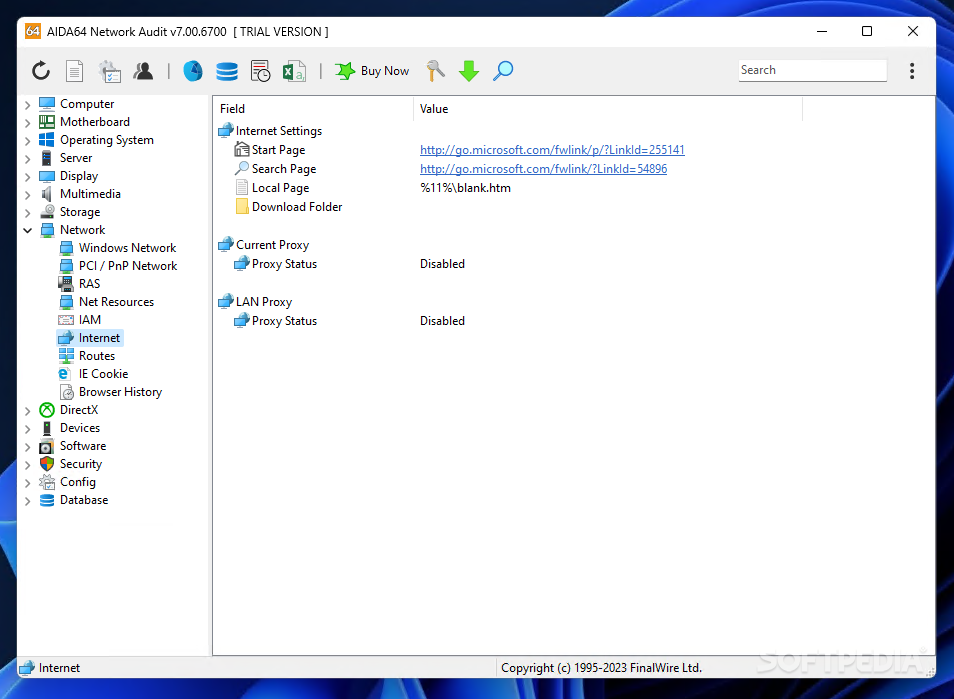Click the magnifier search toolbar icon
Viewport: 954px width, 699px height.
click(x=503, y=71)
